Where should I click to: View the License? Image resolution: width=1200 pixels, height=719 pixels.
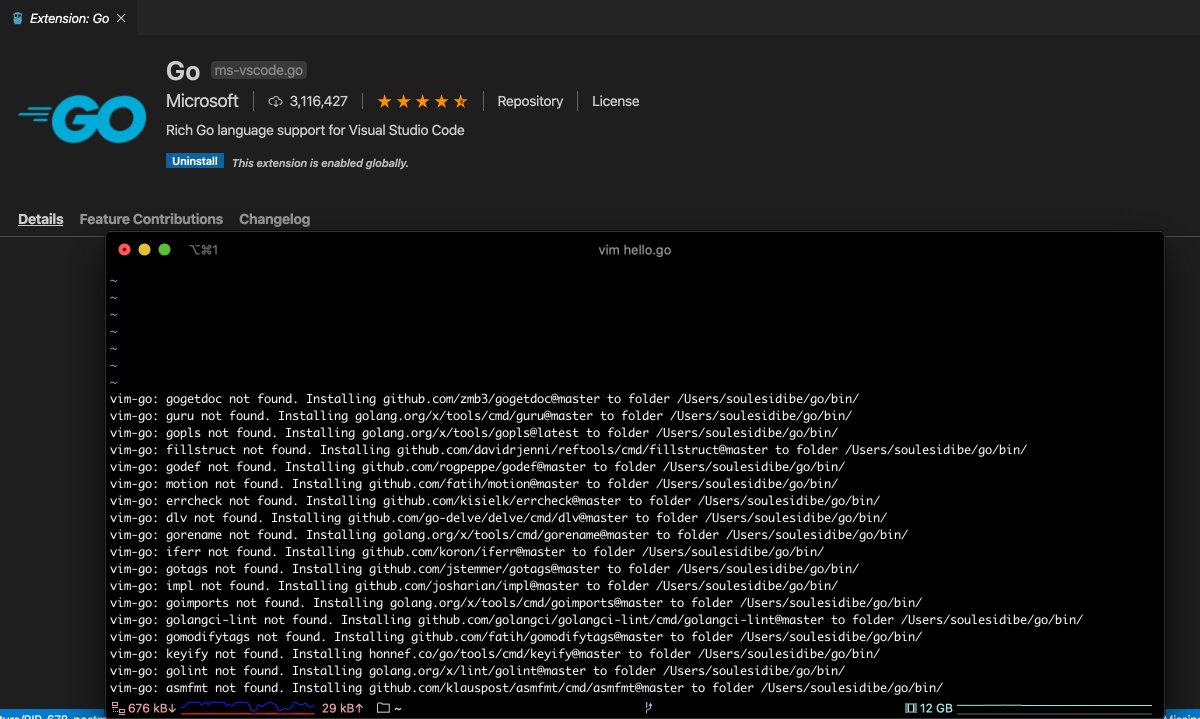pyautogui.click(x=615, y=101)
